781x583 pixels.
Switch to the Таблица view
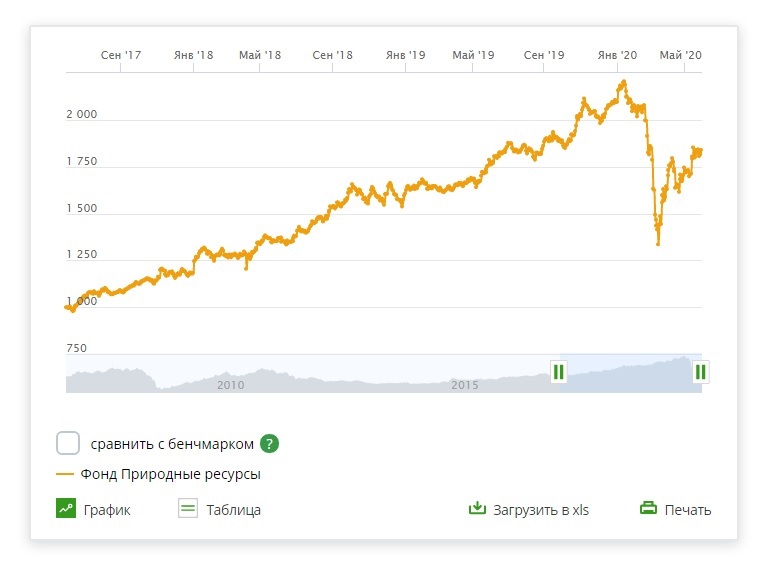click(x=233, y=510)
